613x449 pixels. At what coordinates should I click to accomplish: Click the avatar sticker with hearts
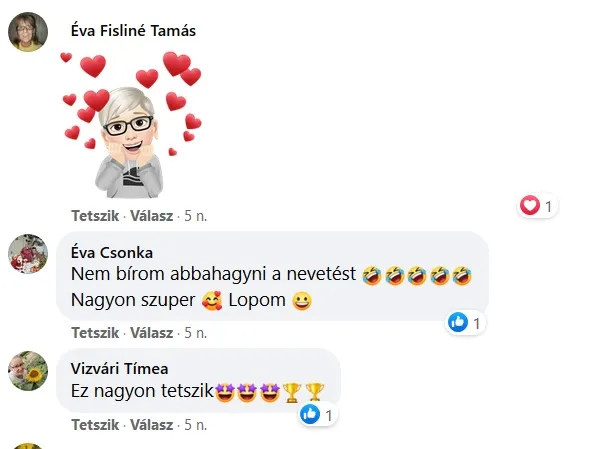click(132, 122)
